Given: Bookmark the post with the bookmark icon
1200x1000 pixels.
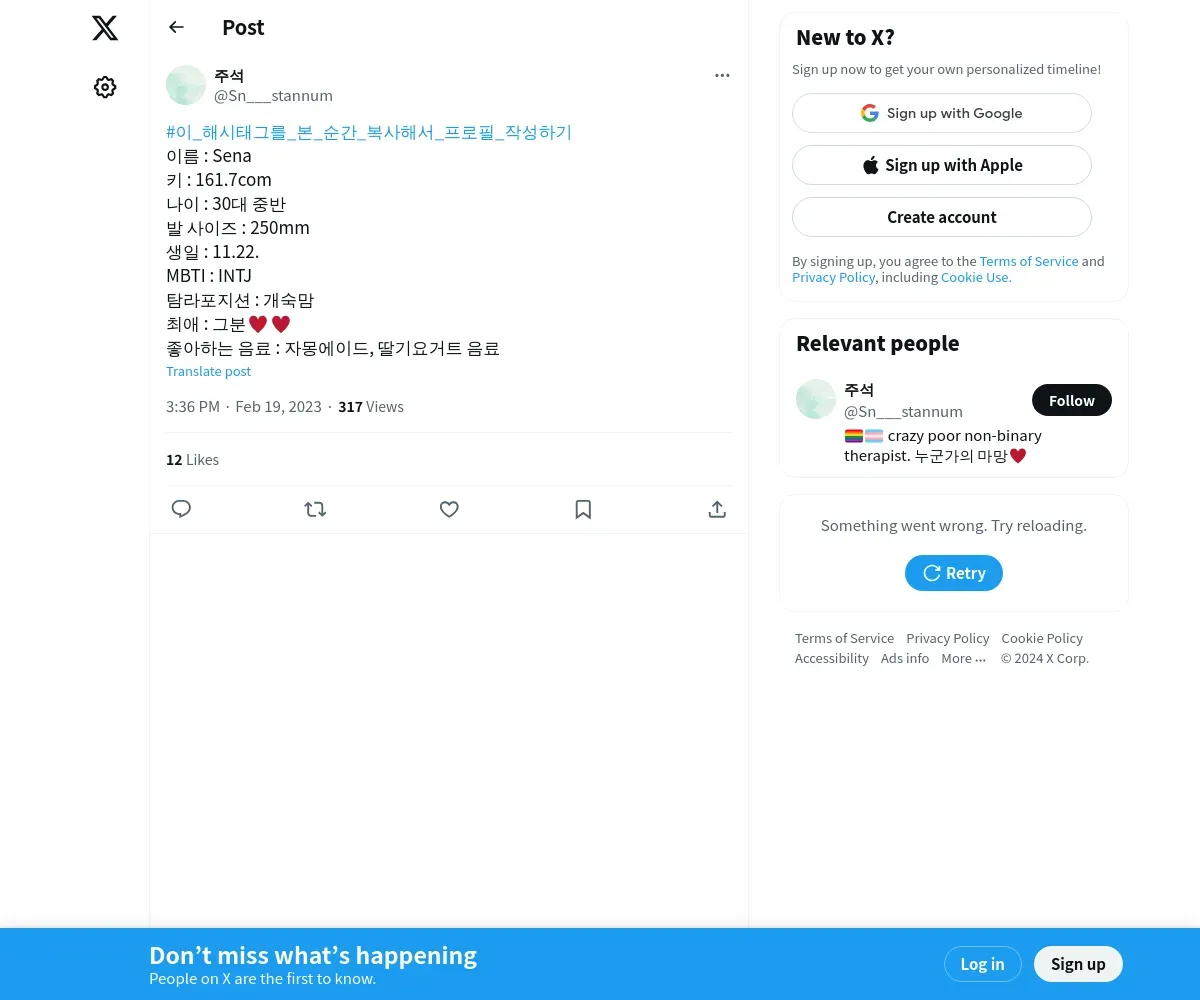Looking at the screenshot, I should pos(583,509).
